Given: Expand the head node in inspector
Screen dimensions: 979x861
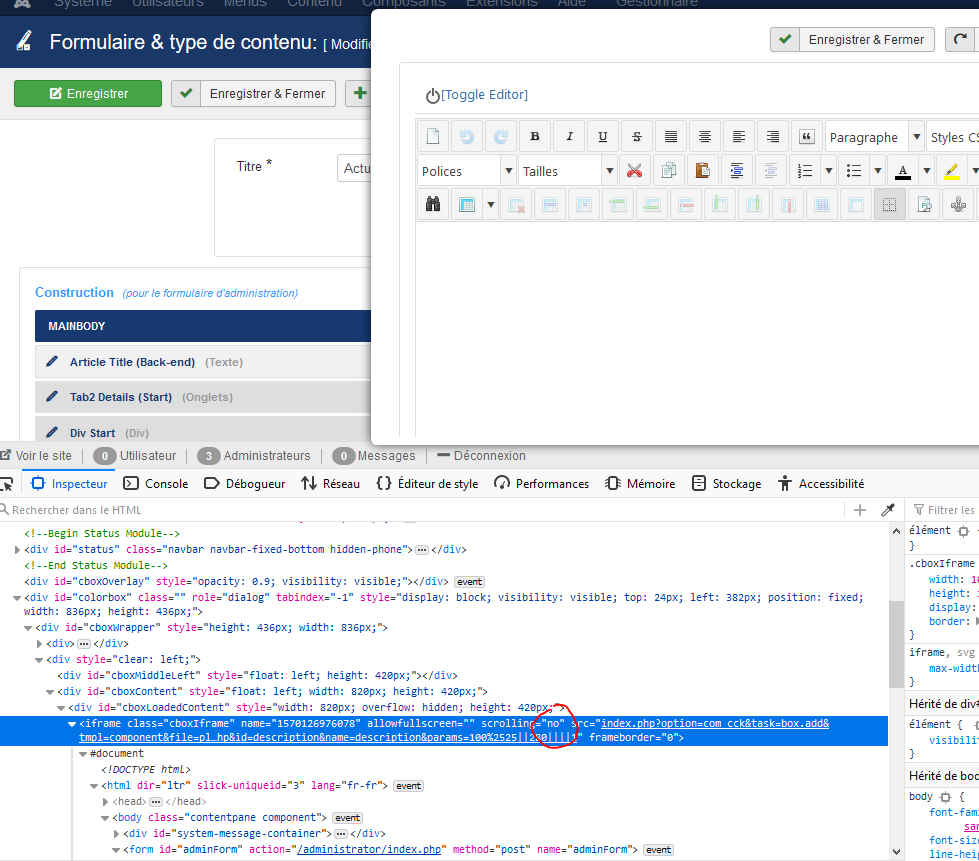Looking at the screenshot, I should (105, 802).
